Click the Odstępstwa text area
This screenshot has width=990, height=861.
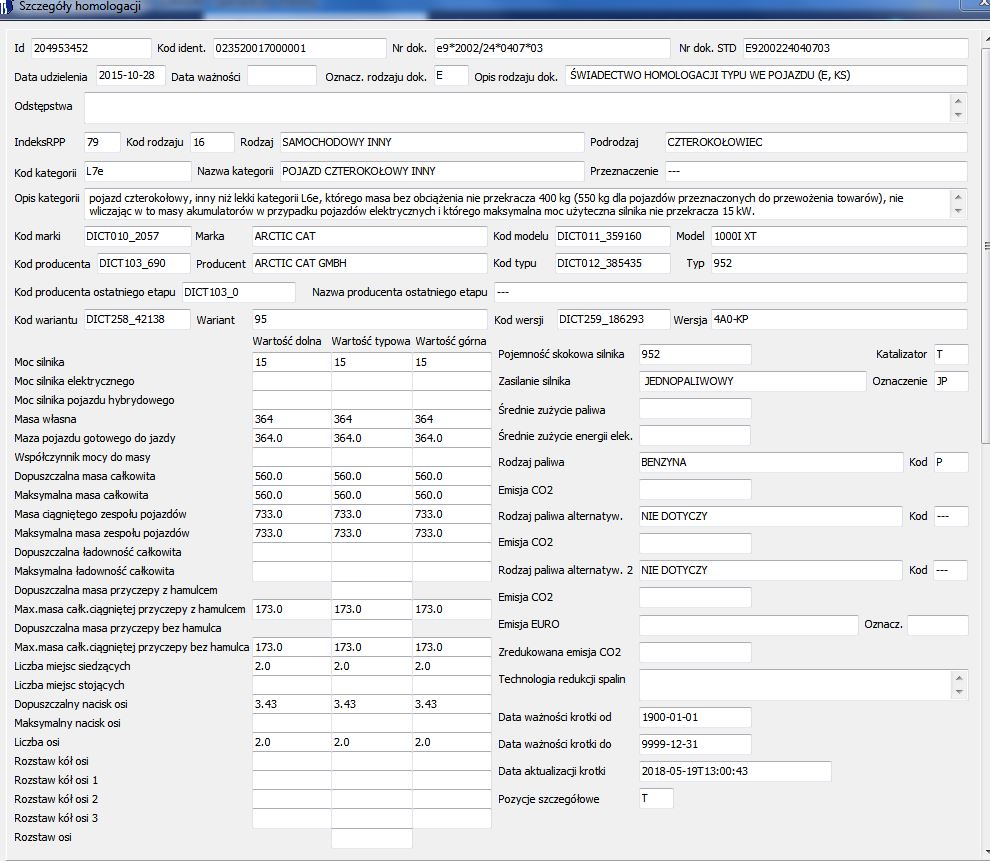click(x=516, y=108)
